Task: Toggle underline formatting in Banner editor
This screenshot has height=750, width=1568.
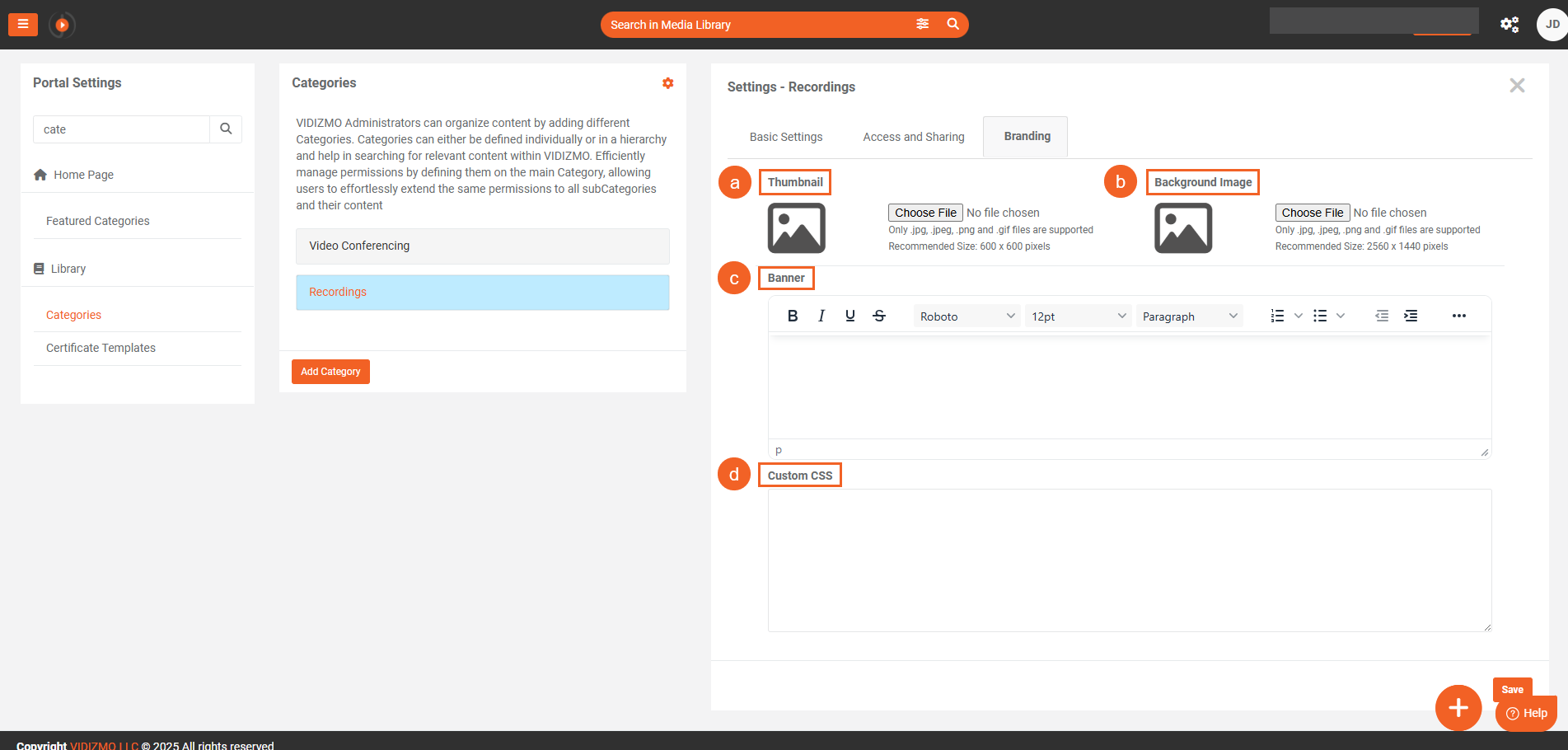Action: (x=850, y=316)
